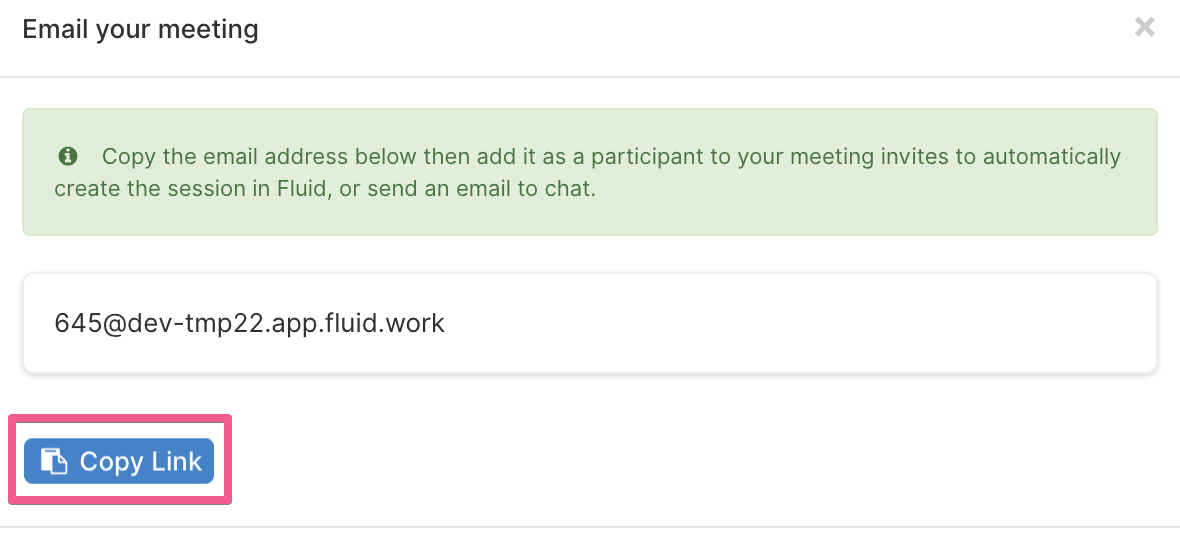This screenshot has width=1180, height=548.
Task: Click the 645@dev-tmp22.app.fluid.work address text
Action: (x=249, y=323)
